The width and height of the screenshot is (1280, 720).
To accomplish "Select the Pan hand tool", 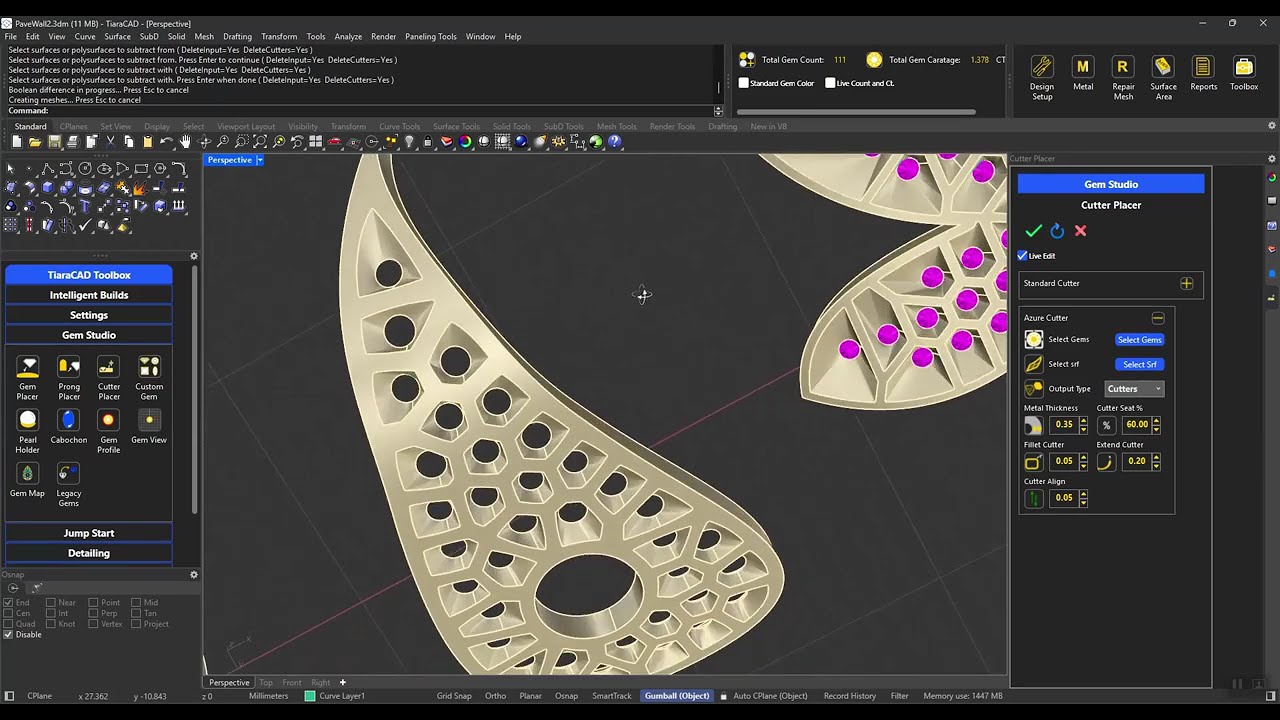I will [x=185, y=142].
